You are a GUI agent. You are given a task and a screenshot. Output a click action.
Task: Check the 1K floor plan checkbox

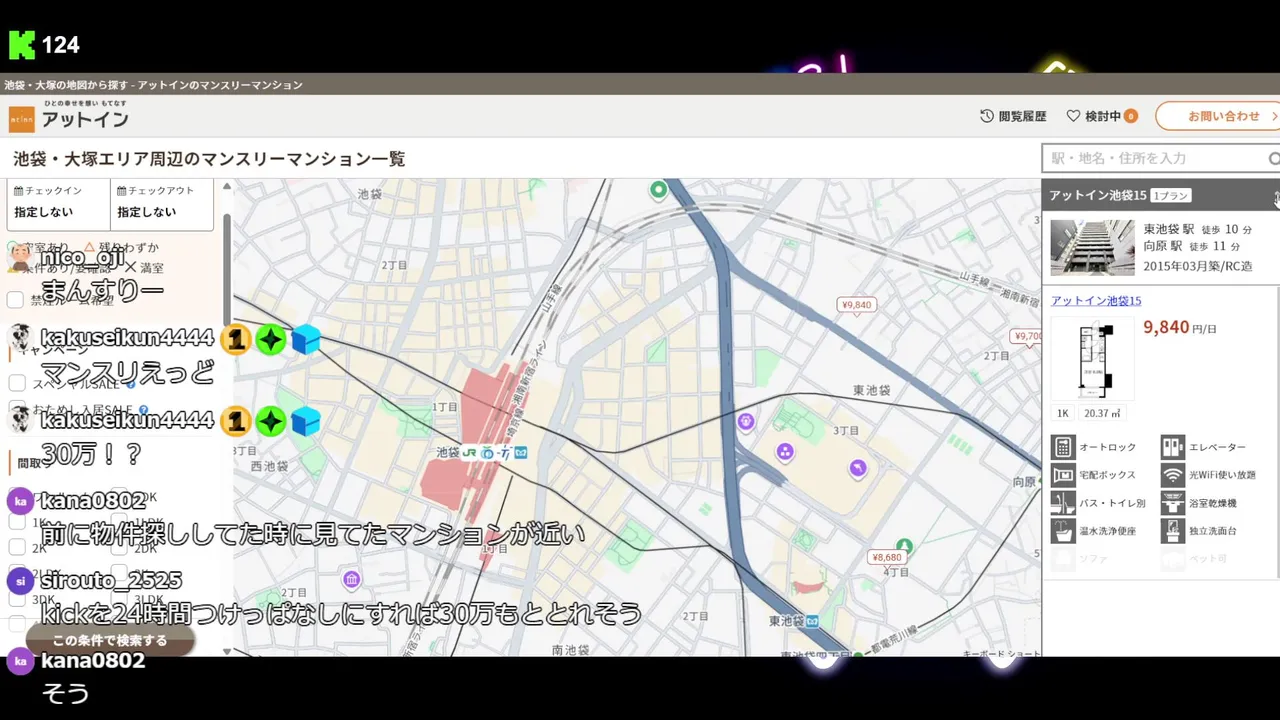pyautogui.click(x=16, y=522)
